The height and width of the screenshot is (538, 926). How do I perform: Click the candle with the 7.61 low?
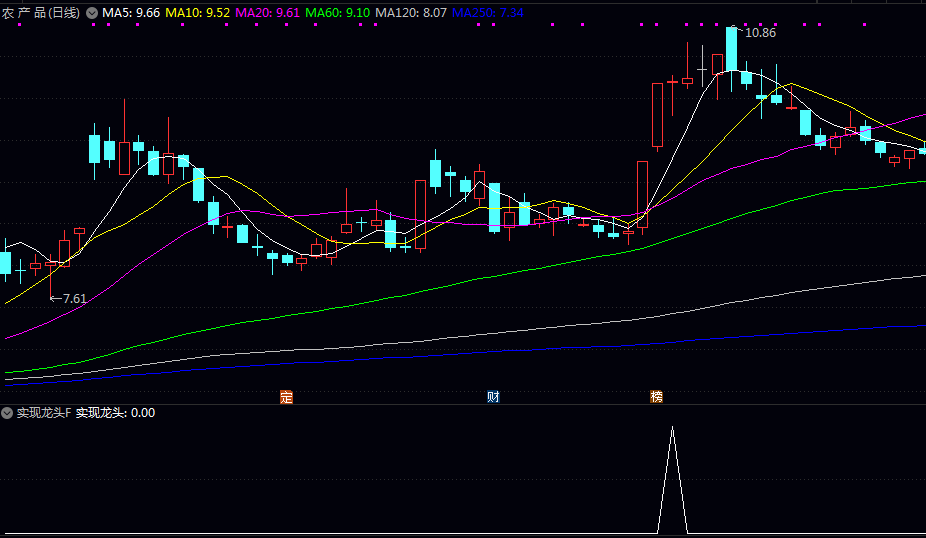coord(51,268)
